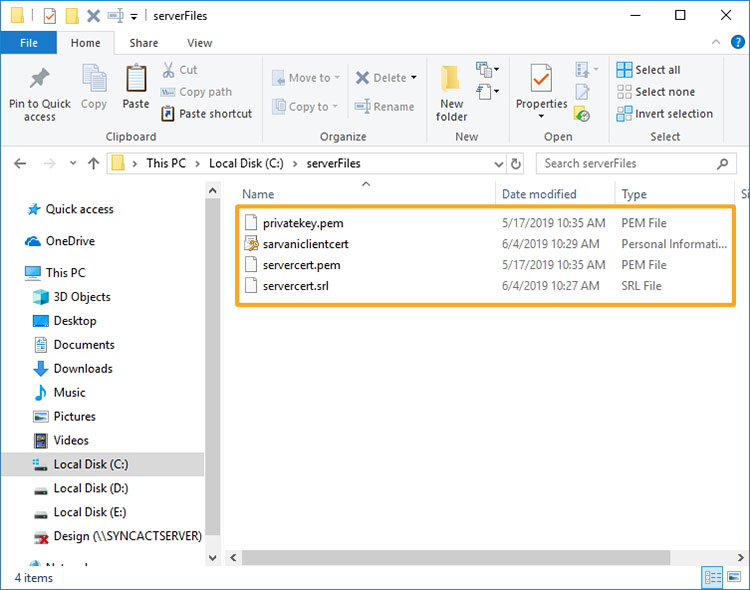The image size is (750, 590).
Task: Open the View ribbon tab
Action: [199, 43]
